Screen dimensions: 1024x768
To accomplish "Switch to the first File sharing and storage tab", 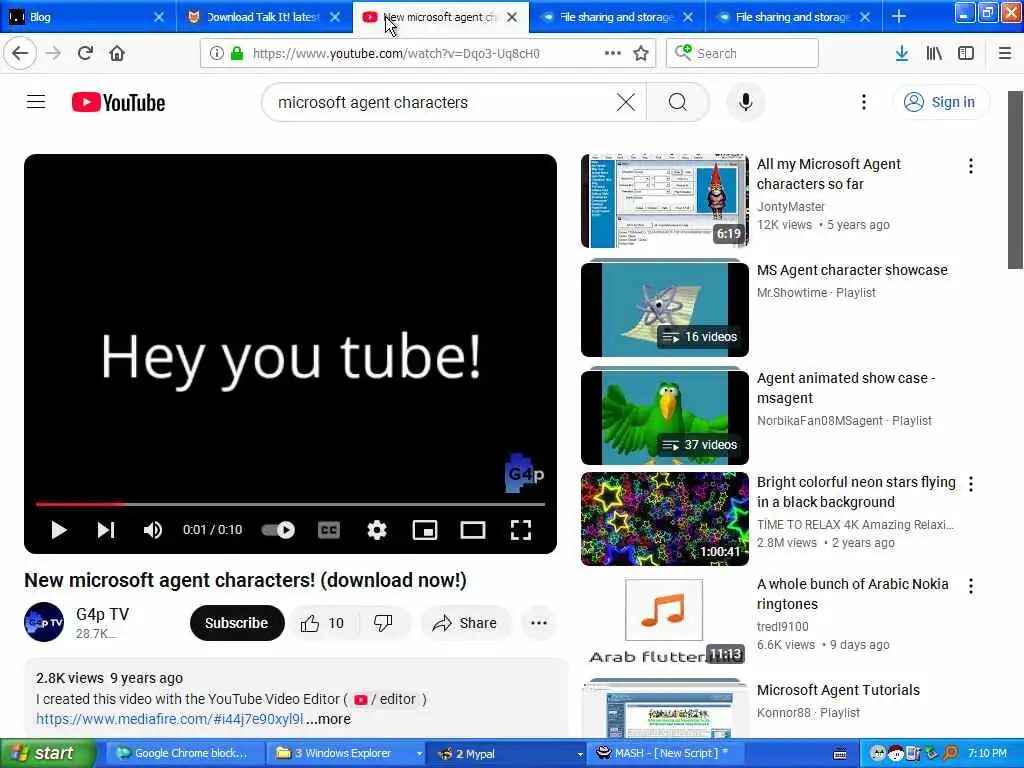I will [x=616, y=17].
